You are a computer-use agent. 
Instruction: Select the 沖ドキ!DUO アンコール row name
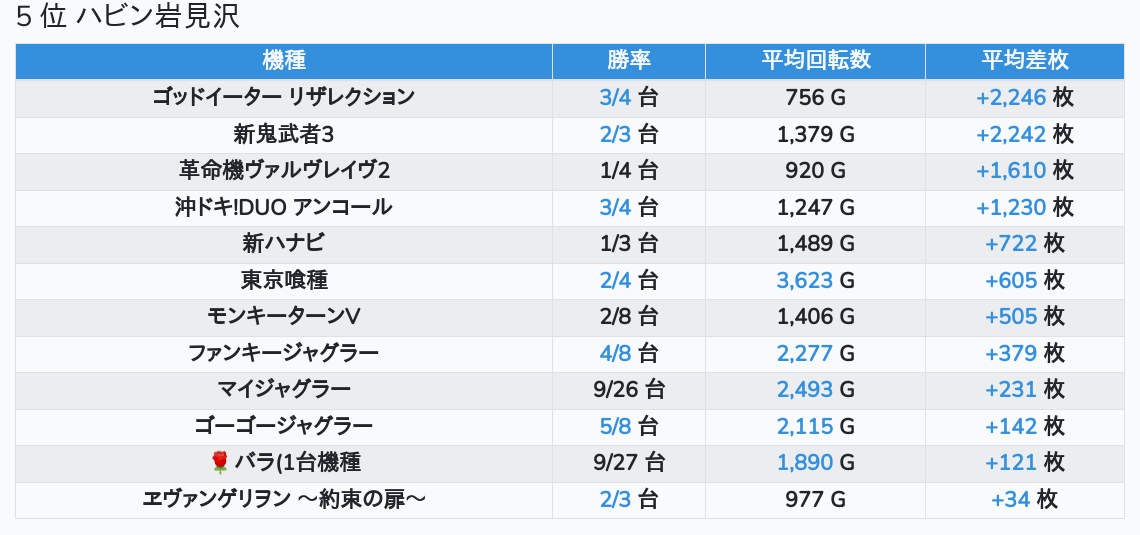click(x=284, y=207)
